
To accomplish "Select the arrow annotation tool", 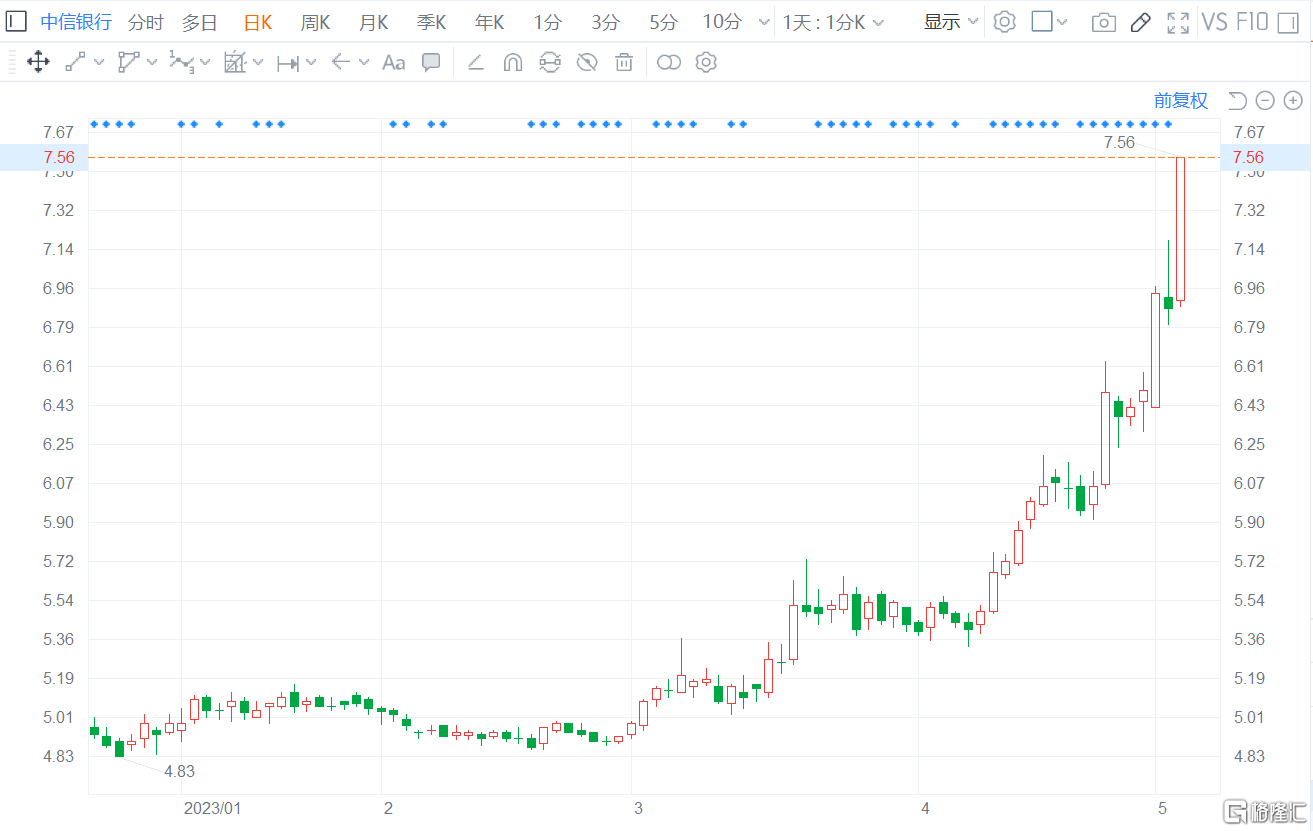I will 340,62.
